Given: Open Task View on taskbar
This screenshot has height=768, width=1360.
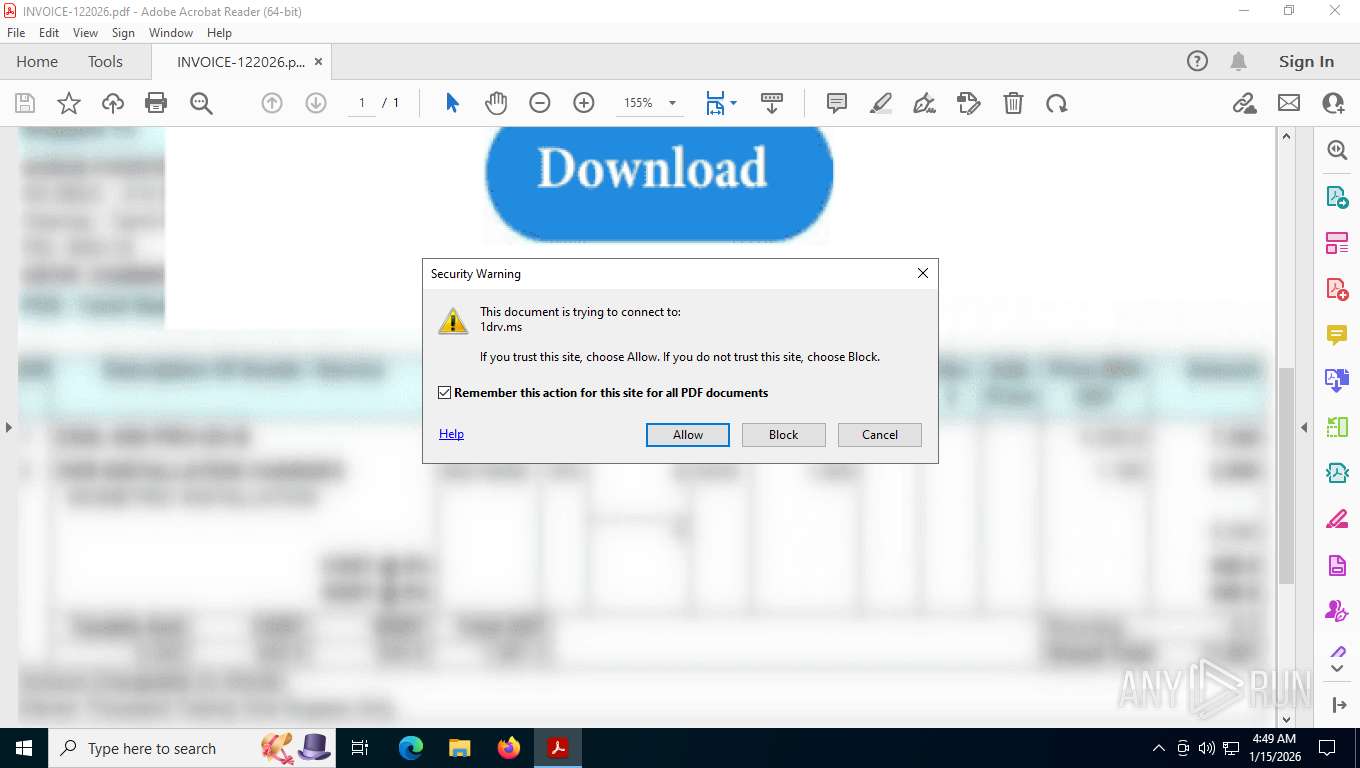Looking at the screenshot, I should pyautogui.click(x=361, y=748).
